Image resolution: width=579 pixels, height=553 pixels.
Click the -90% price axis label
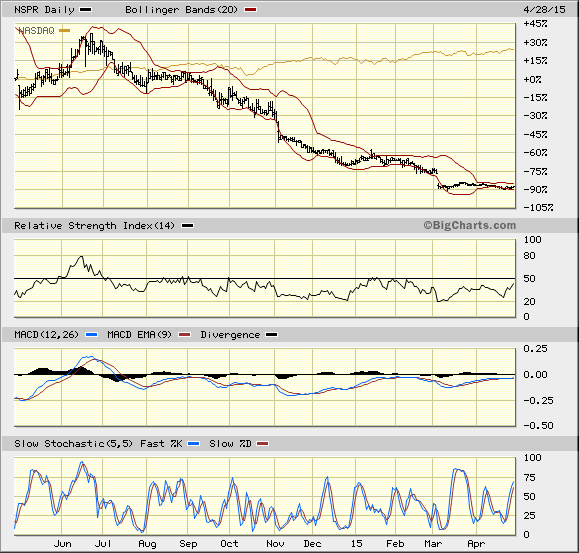pos(535,189)
